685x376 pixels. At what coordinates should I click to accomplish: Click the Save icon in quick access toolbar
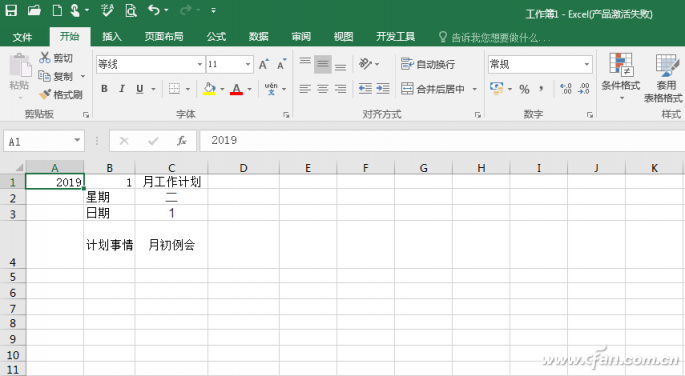(x=11, y=10)
